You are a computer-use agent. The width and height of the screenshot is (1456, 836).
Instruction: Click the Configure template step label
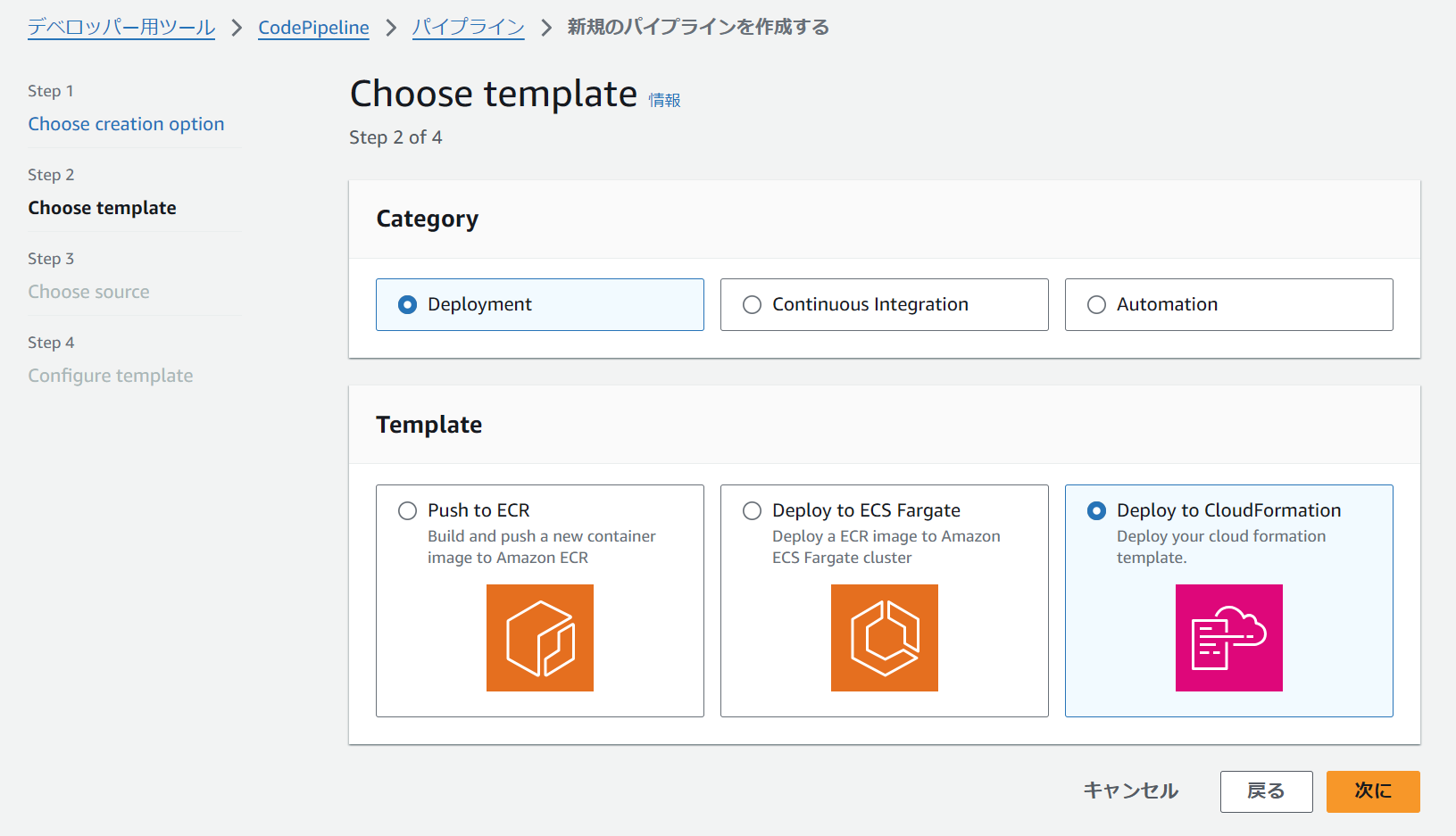pyautogui.click(x=110, y=376)
